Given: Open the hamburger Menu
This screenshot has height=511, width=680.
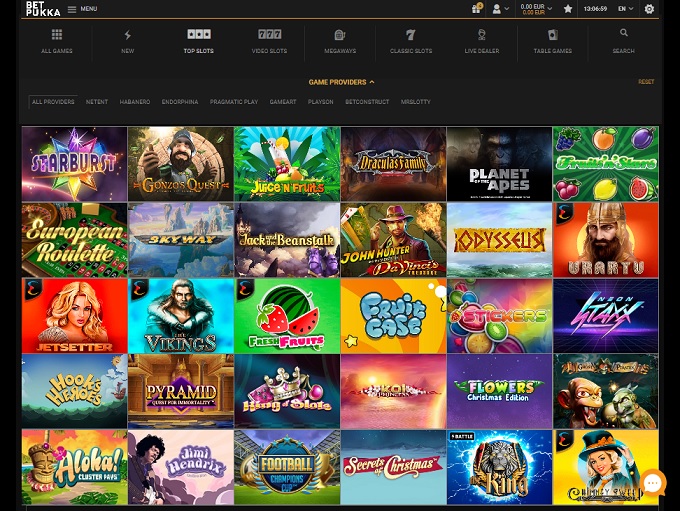Looking at the screenshot, I should click(x=81, y=9).
